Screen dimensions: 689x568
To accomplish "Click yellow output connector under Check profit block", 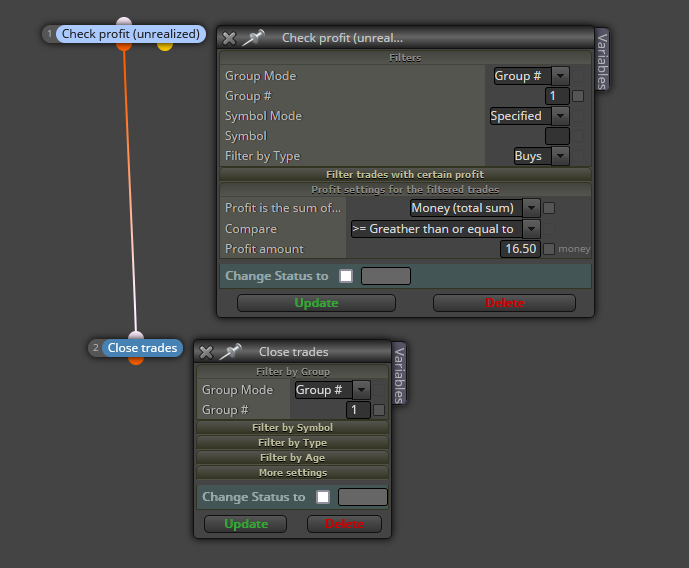I will 165,46.
